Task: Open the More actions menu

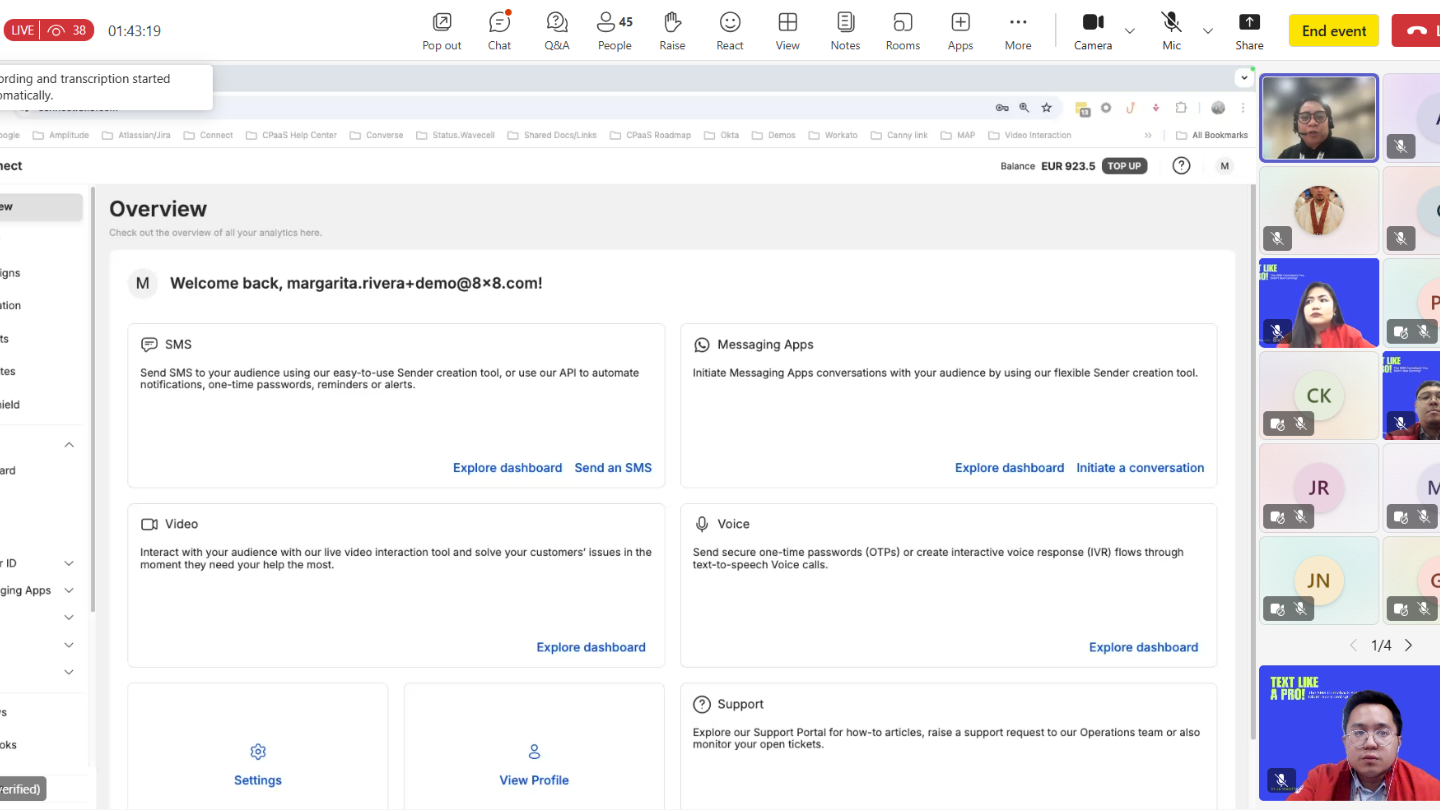Action: click(1018, 30)
